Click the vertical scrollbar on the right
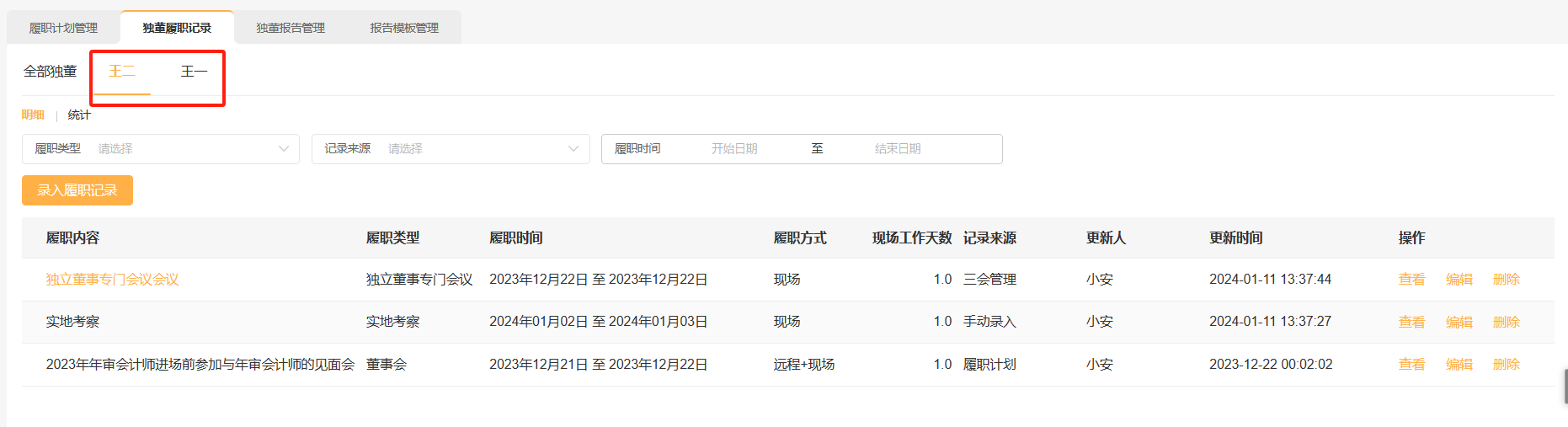 [x=1565, y=386]
